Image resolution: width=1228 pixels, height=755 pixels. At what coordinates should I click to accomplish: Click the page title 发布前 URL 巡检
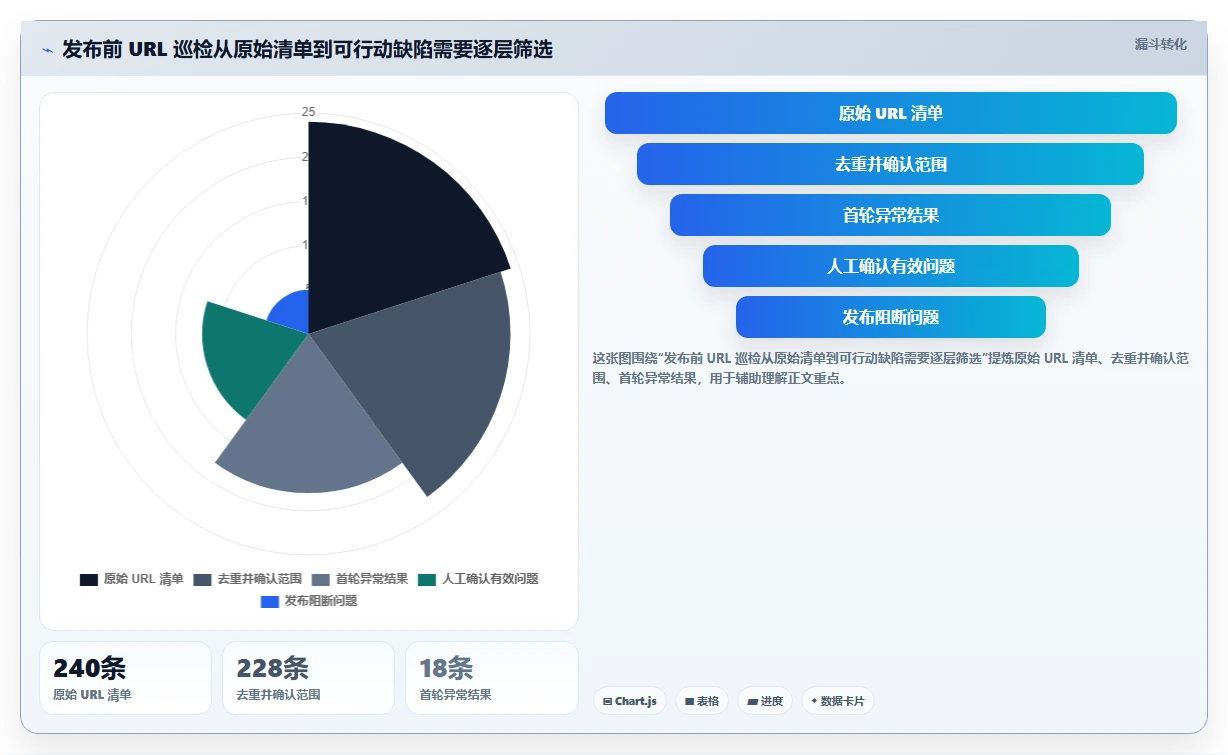click(307, 49)
